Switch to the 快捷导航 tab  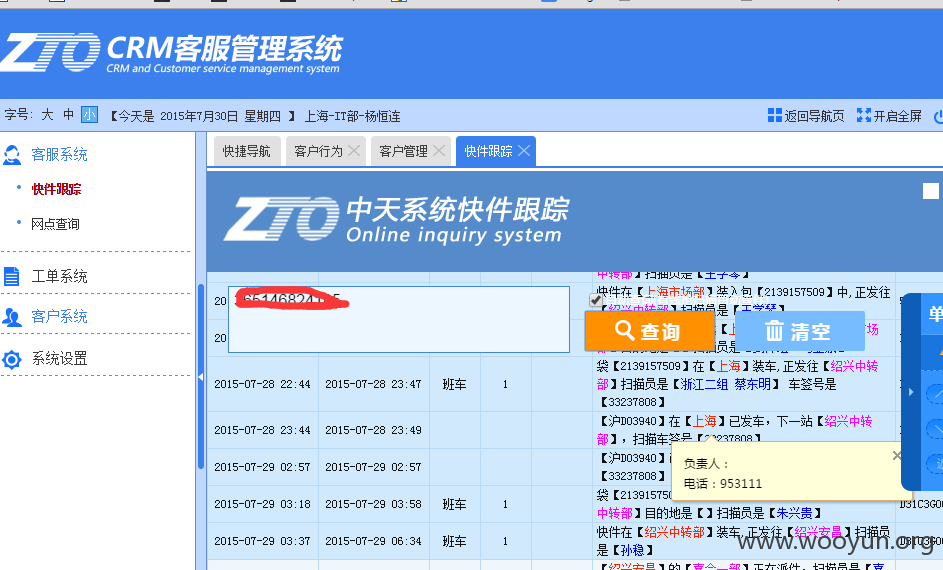click(x=247, y=151)
